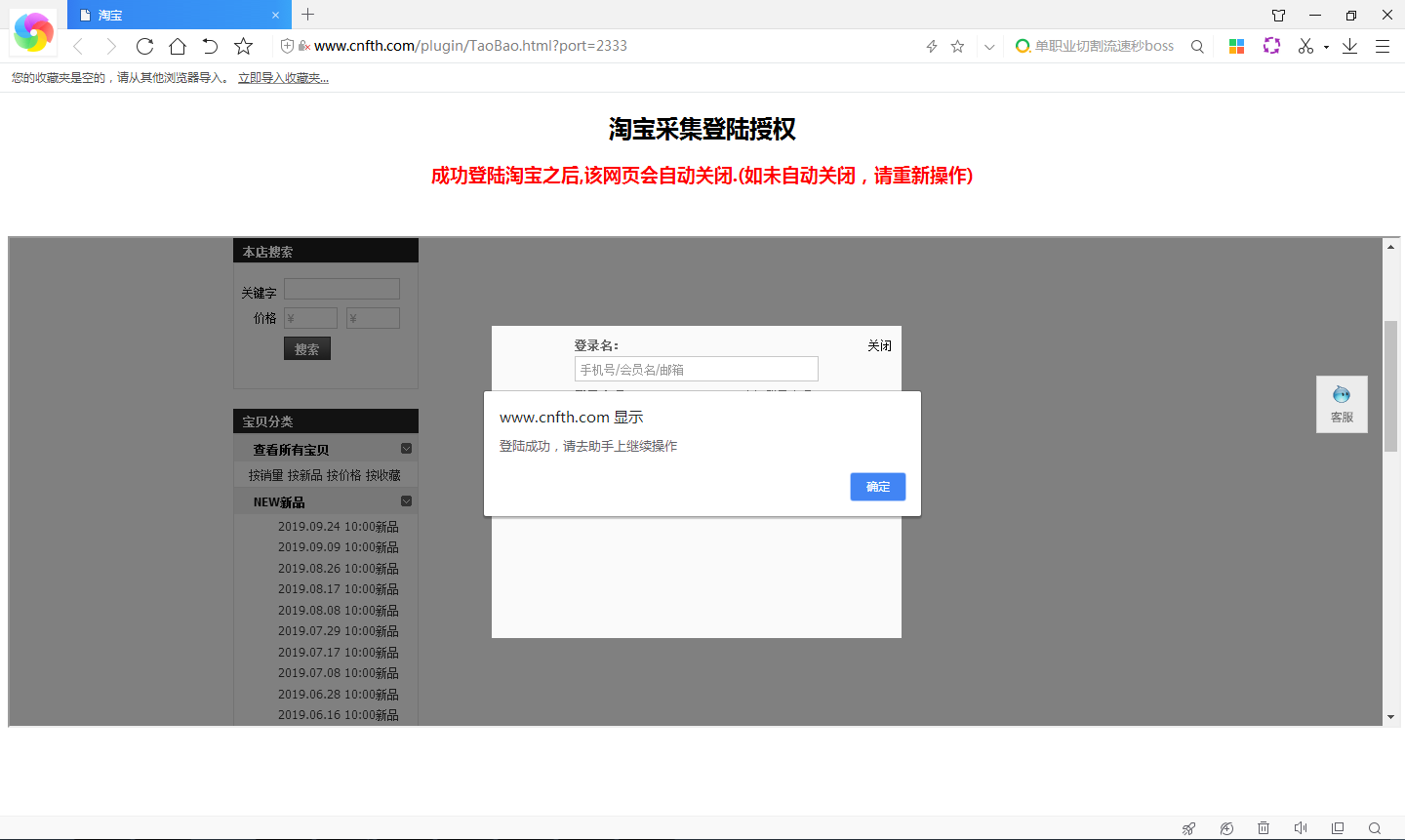1405x840 pixels.
Task: Click the lightning speed-mode icon
Action: [x=932, y=46]
